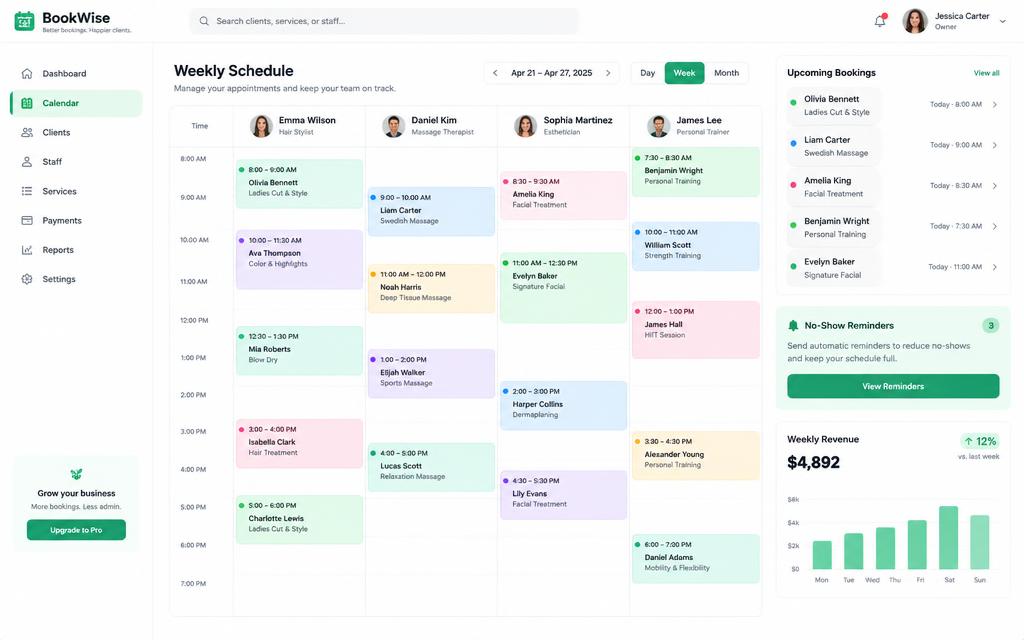This screenshot has height=640, width=1024.
Task: Click Daniel Kim's staff photo
Action: (x=394, y=125)
